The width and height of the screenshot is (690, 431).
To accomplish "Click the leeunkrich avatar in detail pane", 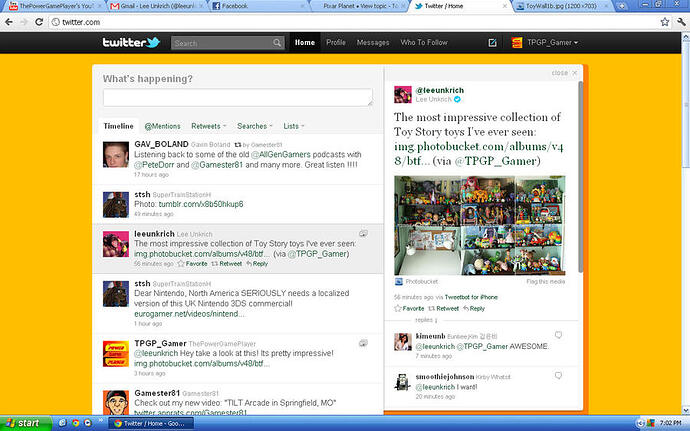I will (x=402, y=95).
